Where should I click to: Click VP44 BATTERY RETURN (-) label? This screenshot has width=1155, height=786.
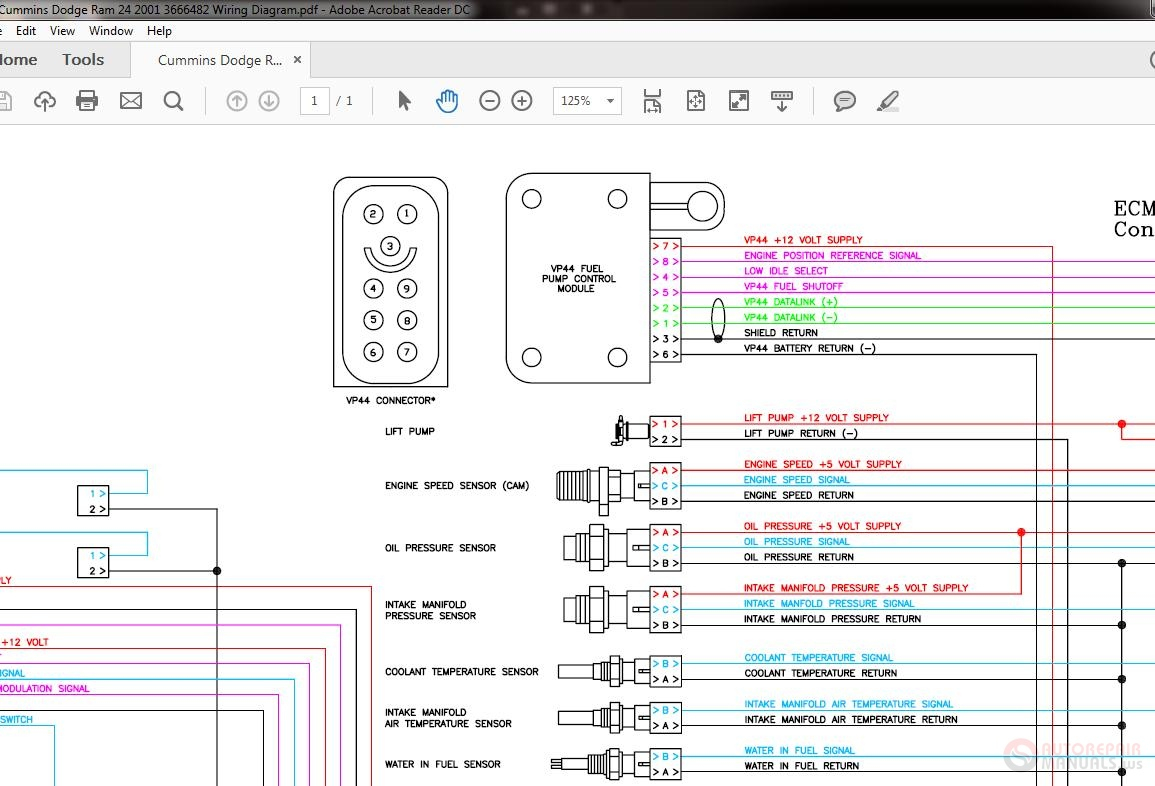pos(810,348)
